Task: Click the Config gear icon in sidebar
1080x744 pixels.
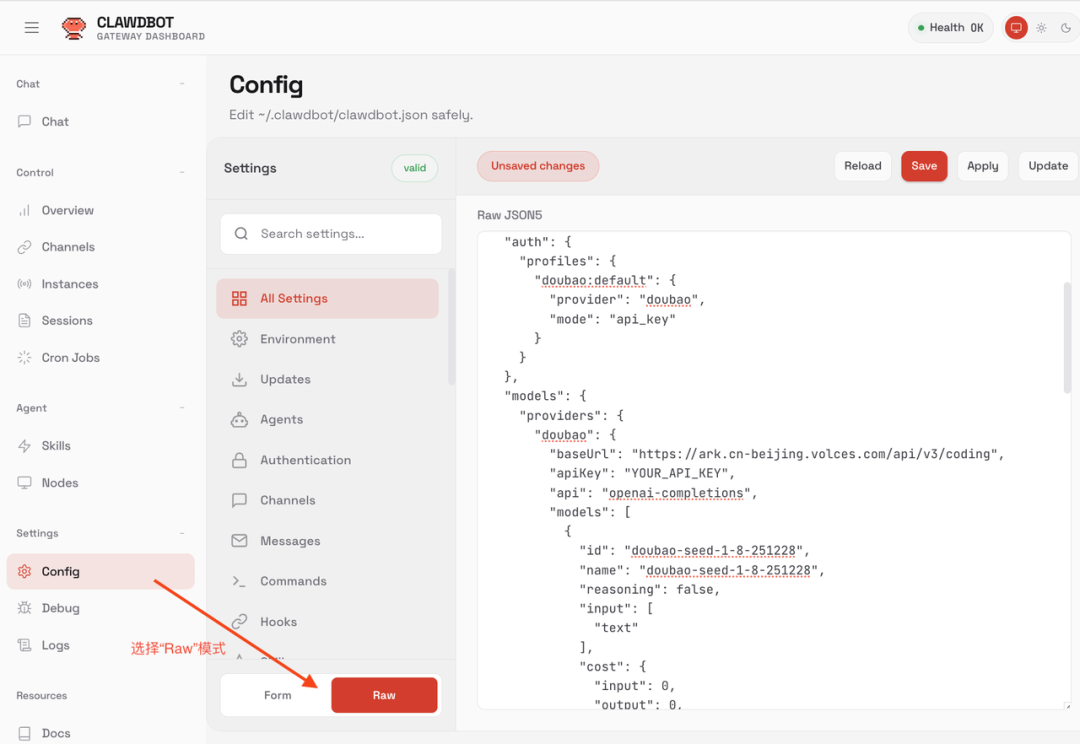Action: 24,571
